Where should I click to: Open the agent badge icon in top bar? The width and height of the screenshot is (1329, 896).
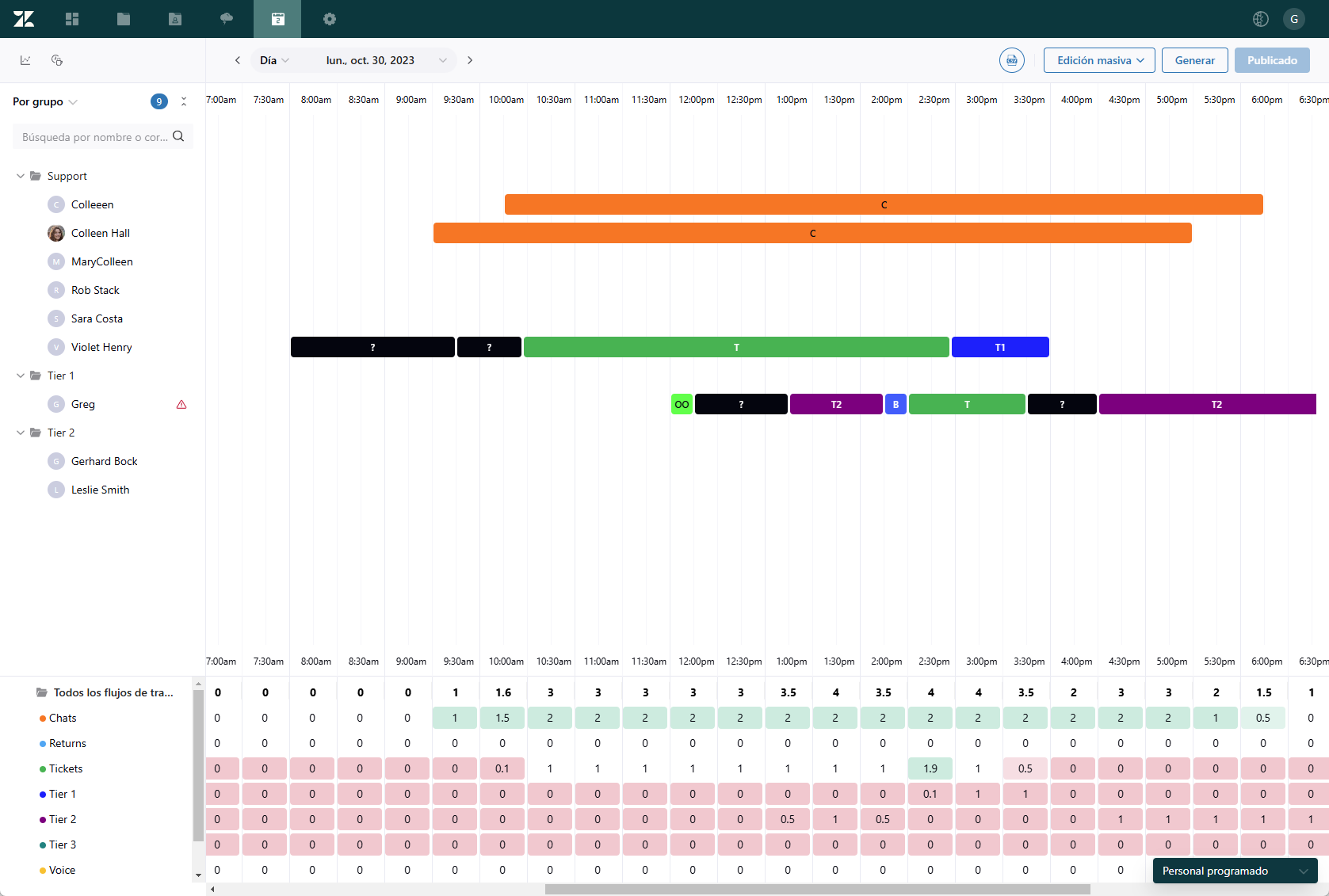175,19
